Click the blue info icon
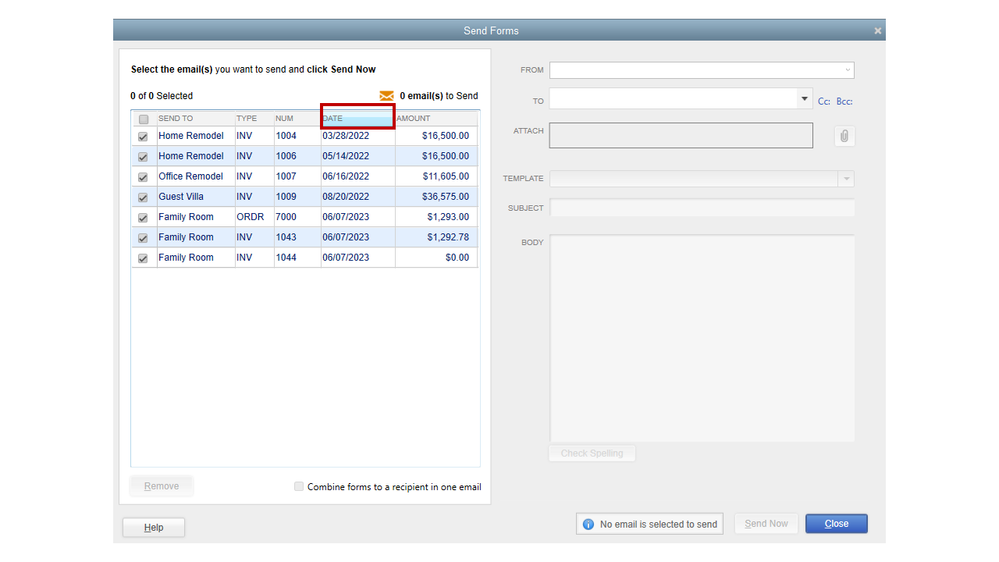 [588, 524]
